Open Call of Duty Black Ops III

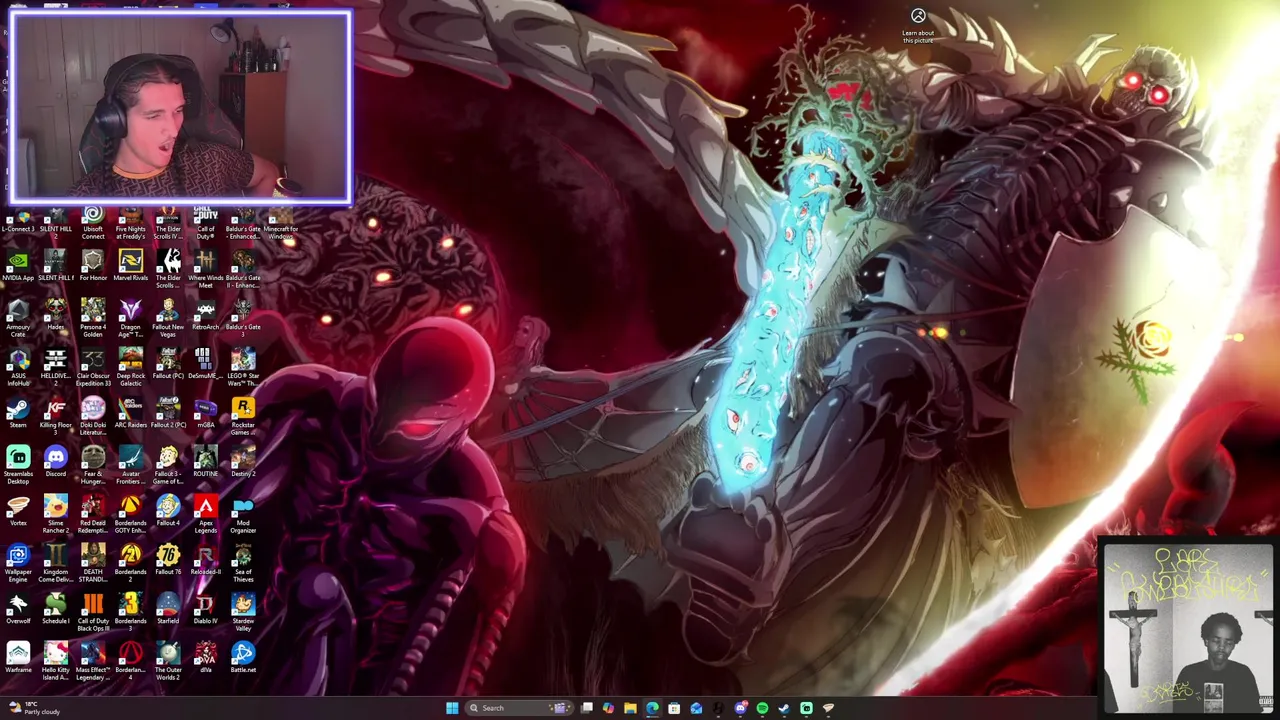(93, 613)
